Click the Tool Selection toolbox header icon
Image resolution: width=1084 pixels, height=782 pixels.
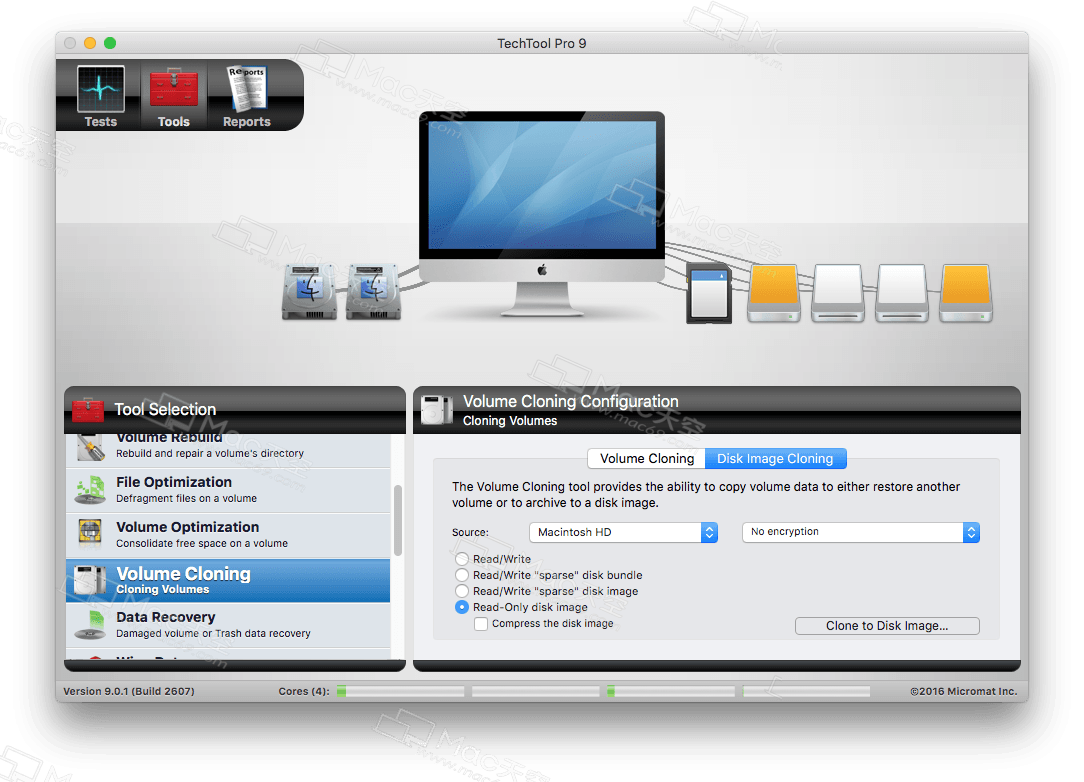[x=88, y=410]
